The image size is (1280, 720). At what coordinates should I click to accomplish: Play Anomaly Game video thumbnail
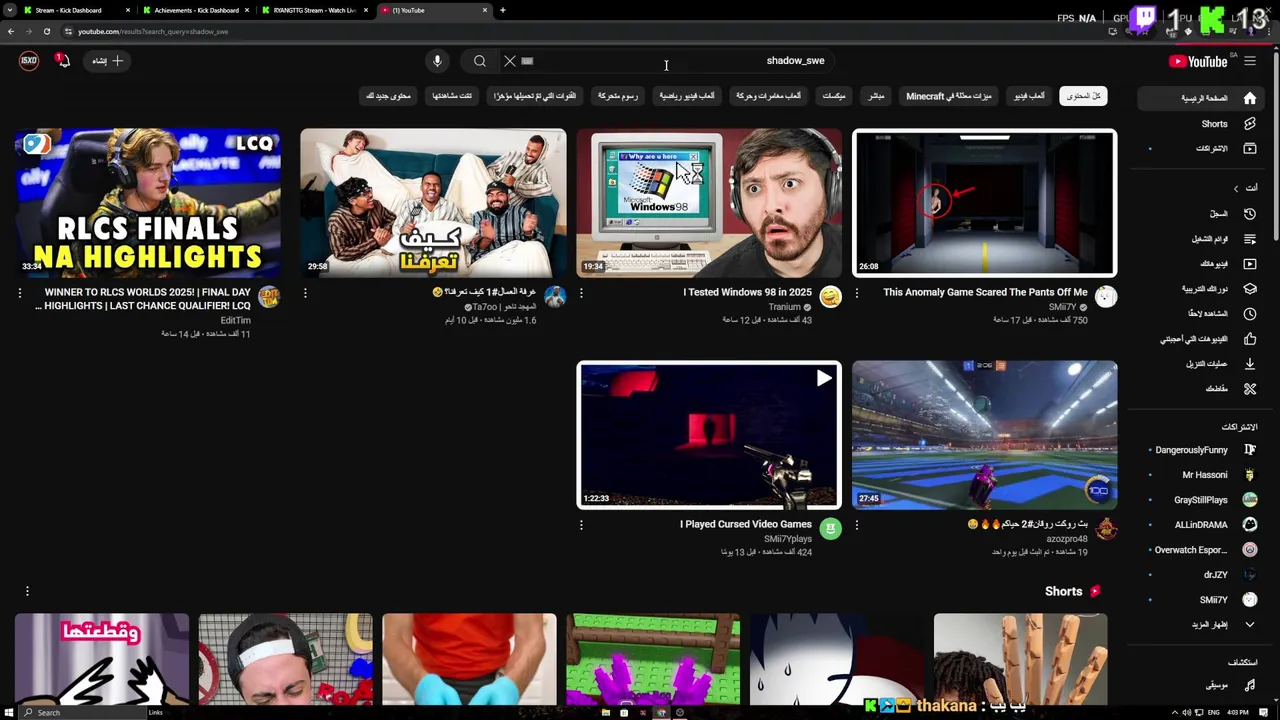point(985,202)
